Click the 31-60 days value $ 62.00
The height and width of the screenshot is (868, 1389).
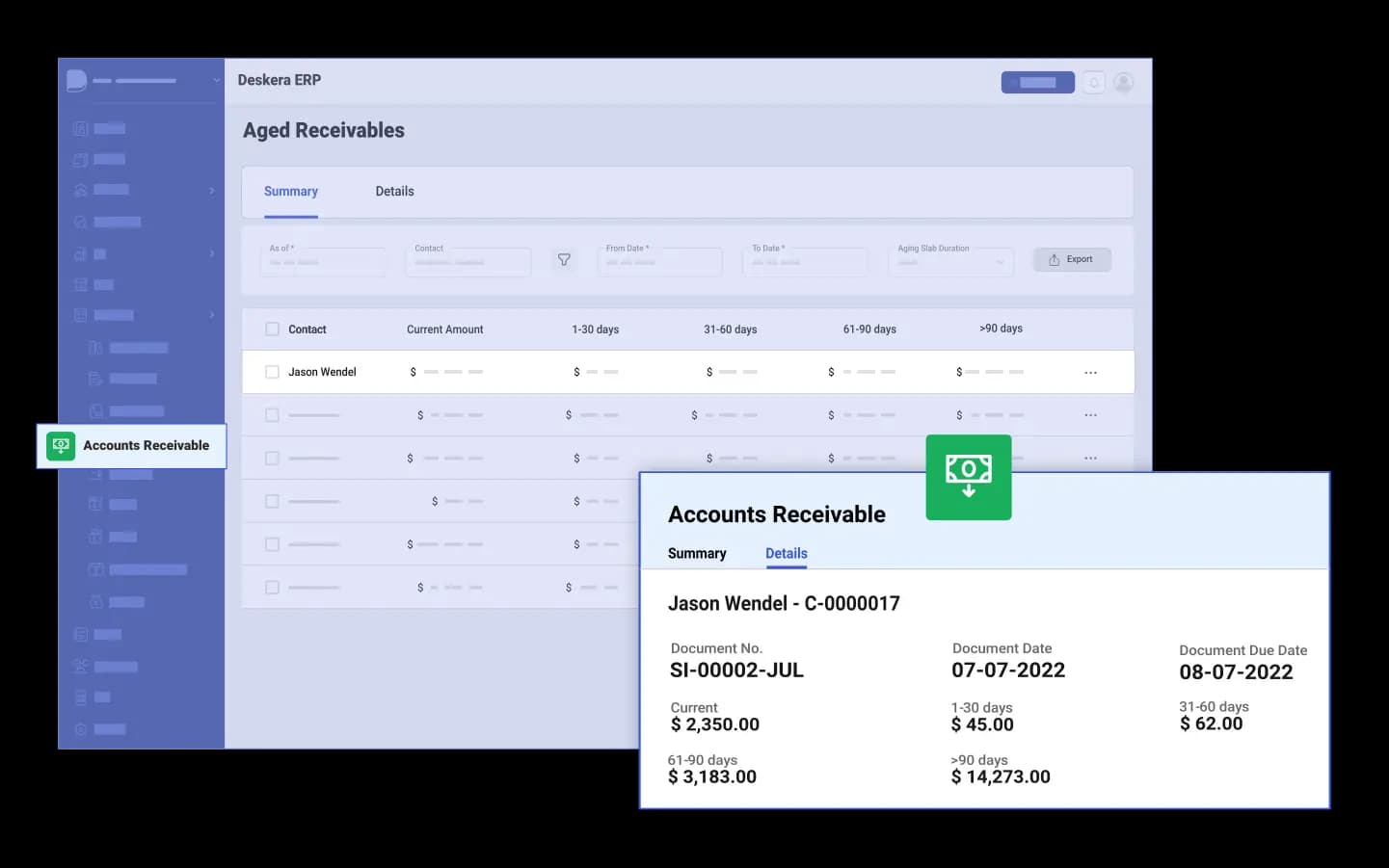(1211, 723)
